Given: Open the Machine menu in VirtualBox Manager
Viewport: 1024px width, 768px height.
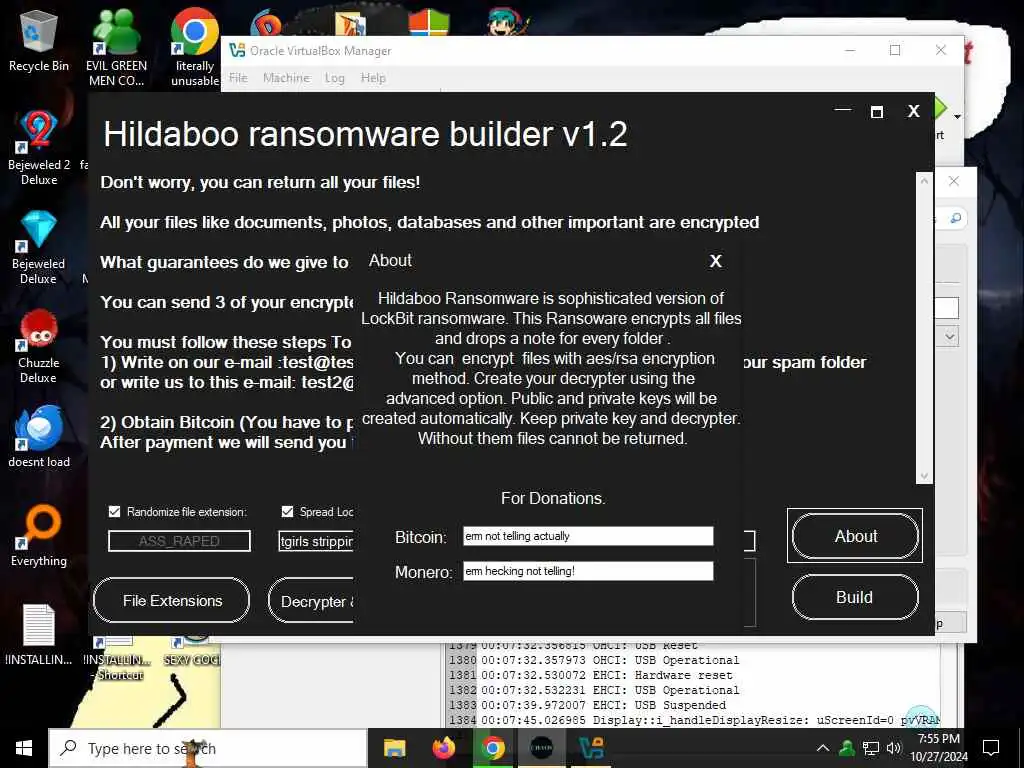Looking at the screenshot, I should tap(286, 78).
